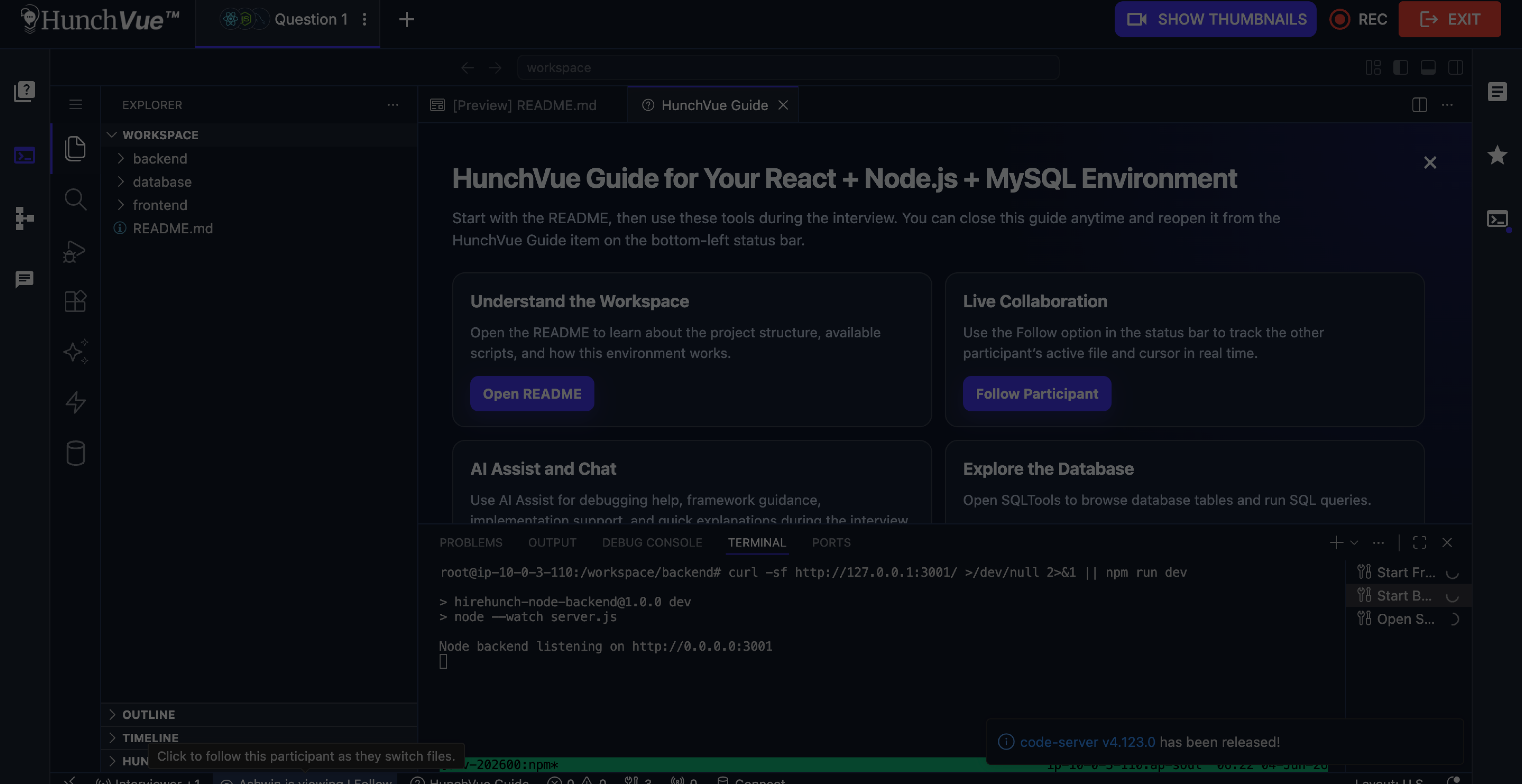
Task: Switch to the [Preview] README.md tab
Action: click(522, 105)
